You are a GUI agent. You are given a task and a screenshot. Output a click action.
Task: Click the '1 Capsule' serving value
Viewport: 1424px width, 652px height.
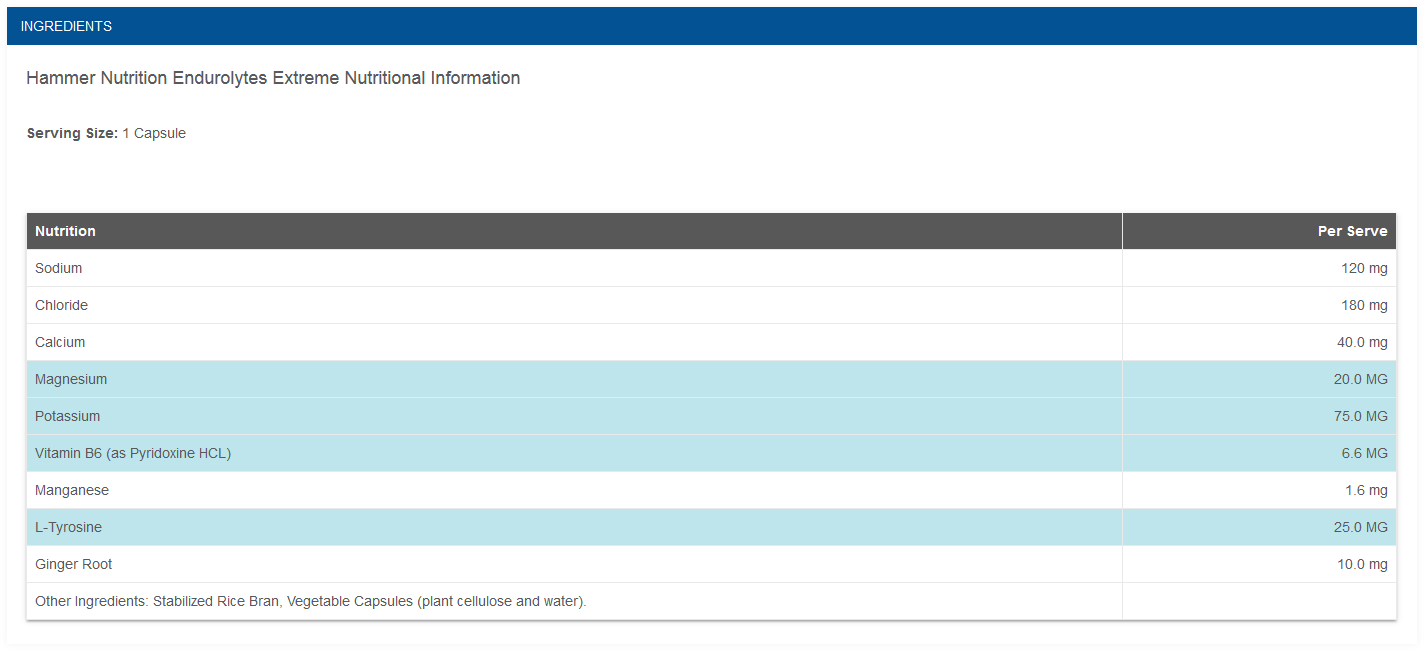click(x=154, y=133)
